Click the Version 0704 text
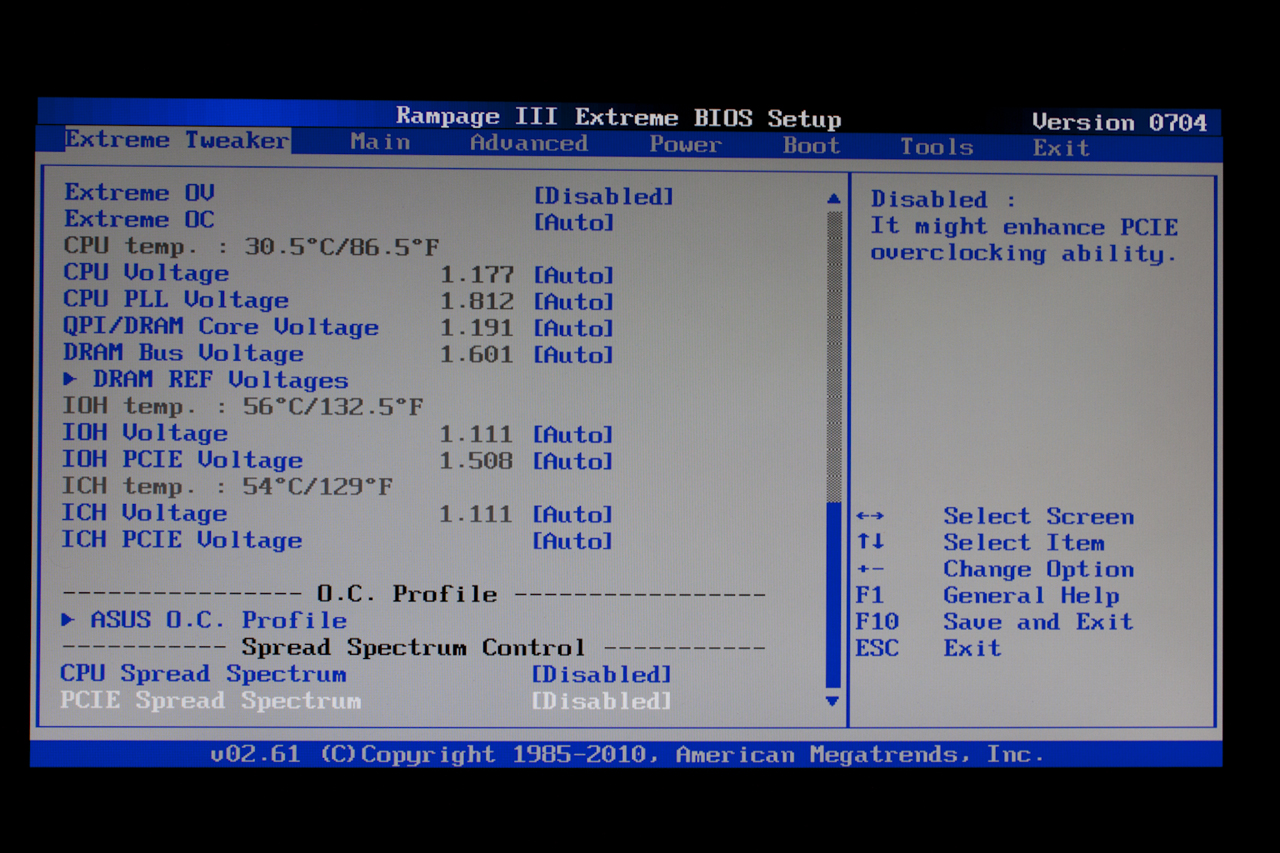This screenshot has width=1280, height=853. [x=1119, y=122]
